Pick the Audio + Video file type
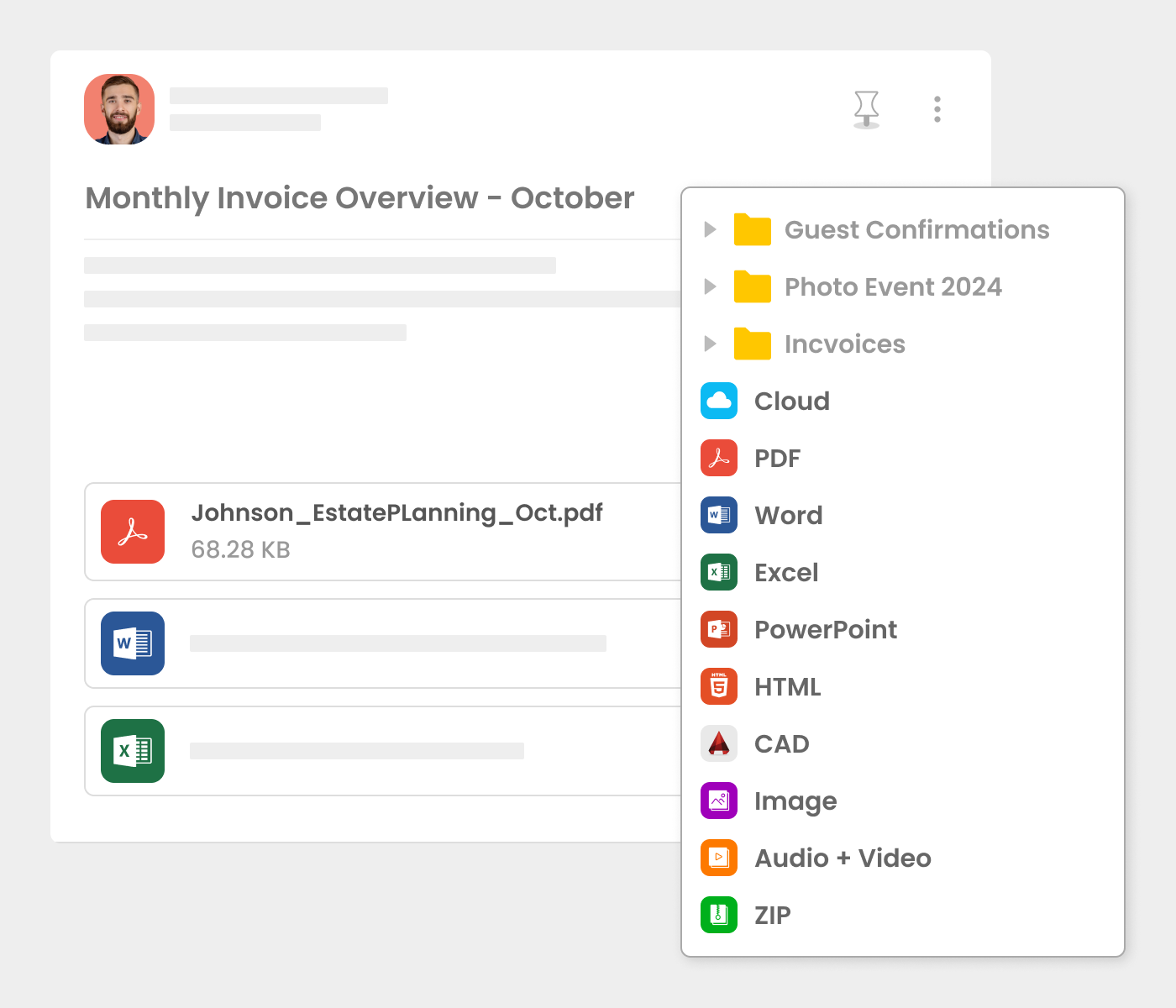Screen dimensions: 1176x1008 [x=842, y=858]
